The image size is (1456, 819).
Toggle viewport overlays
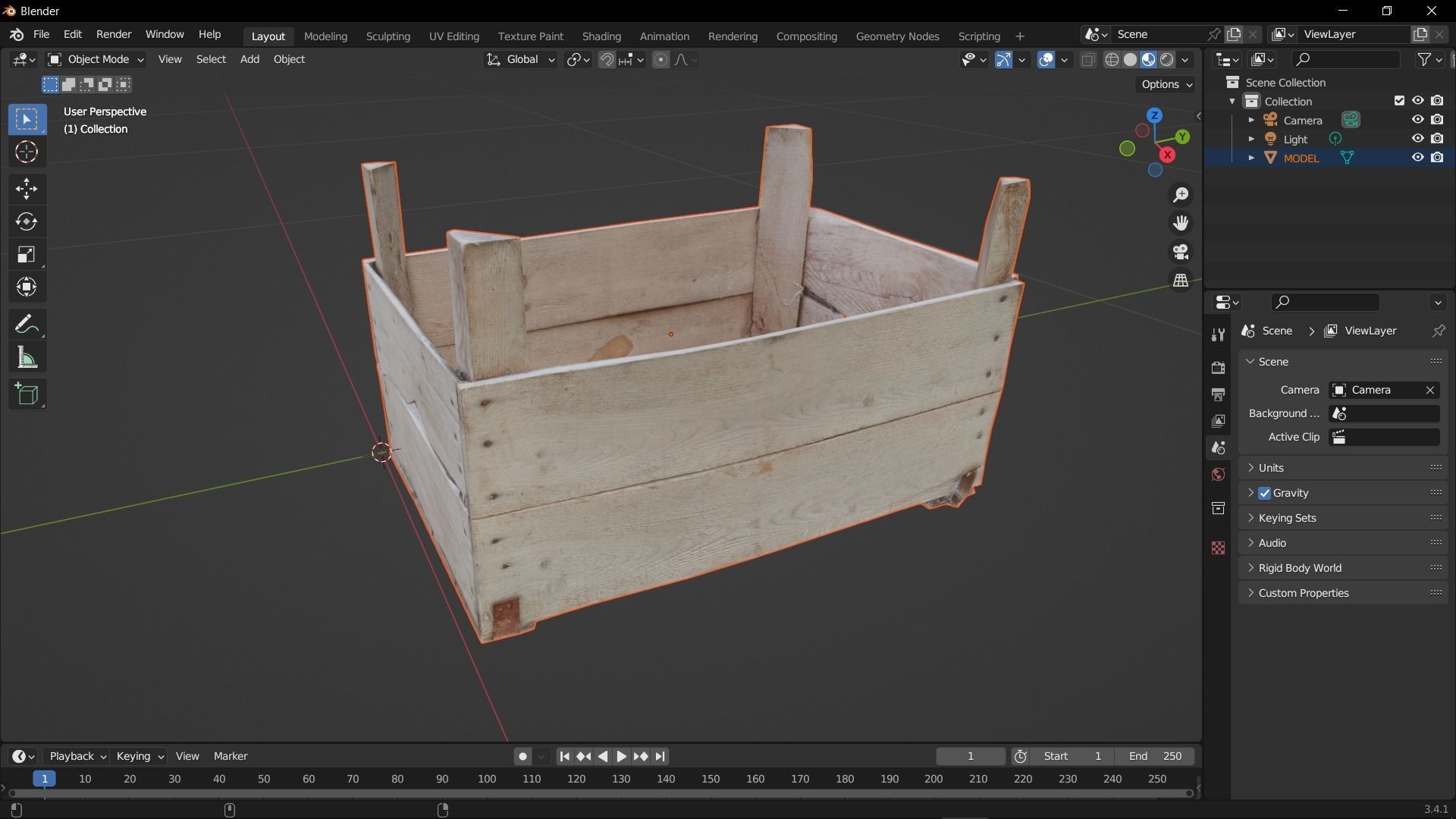pyautogui.click(x=1046, y=60)
